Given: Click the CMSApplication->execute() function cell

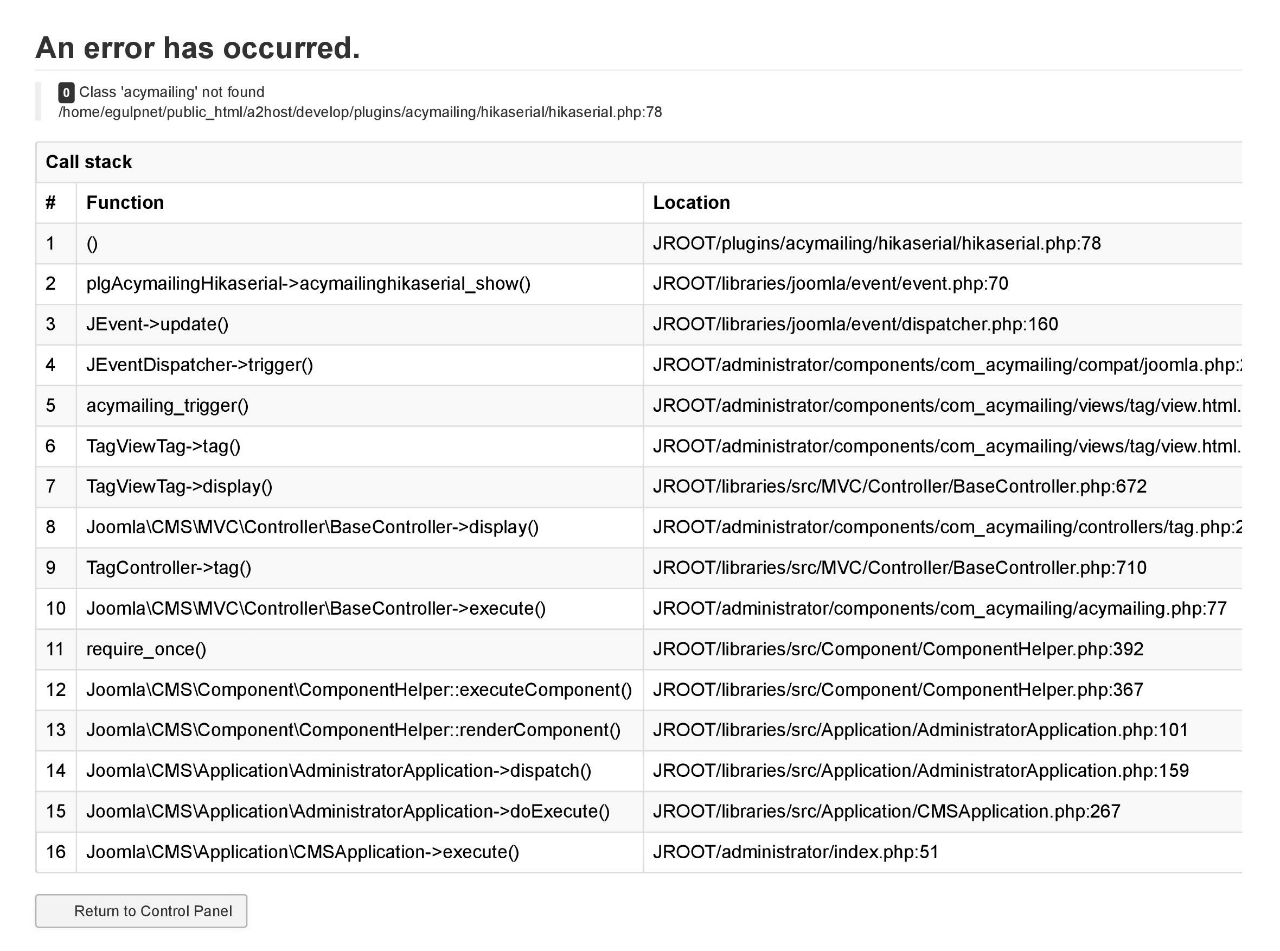Looking at the screenshot, I should [359, 852].
